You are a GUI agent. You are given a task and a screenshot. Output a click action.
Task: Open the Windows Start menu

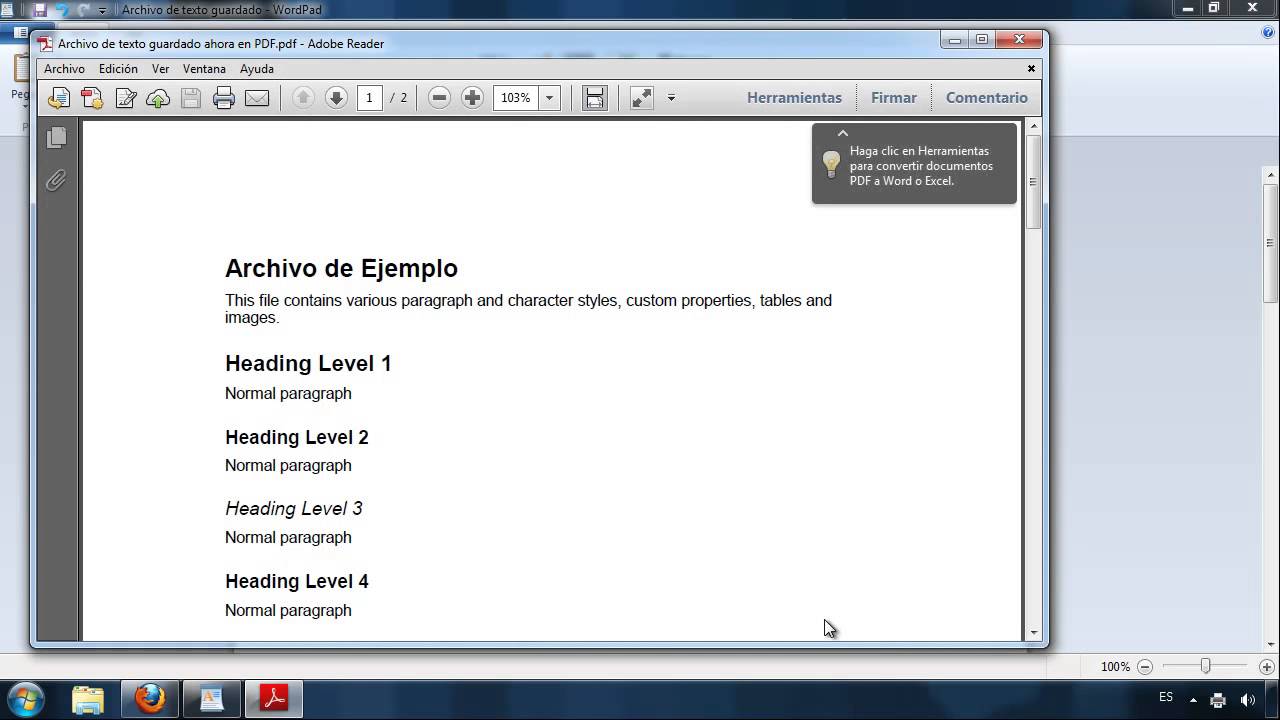[x=25, y=698]
